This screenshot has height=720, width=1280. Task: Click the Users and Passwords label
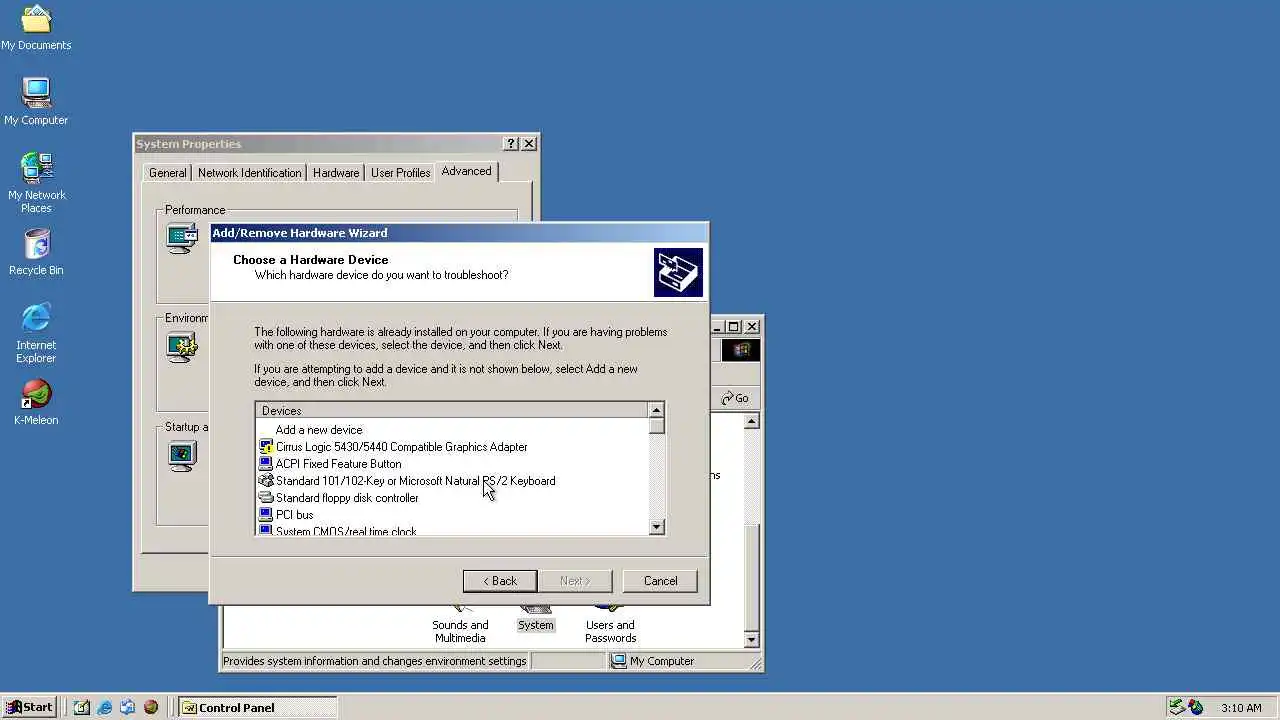[610, 632]
